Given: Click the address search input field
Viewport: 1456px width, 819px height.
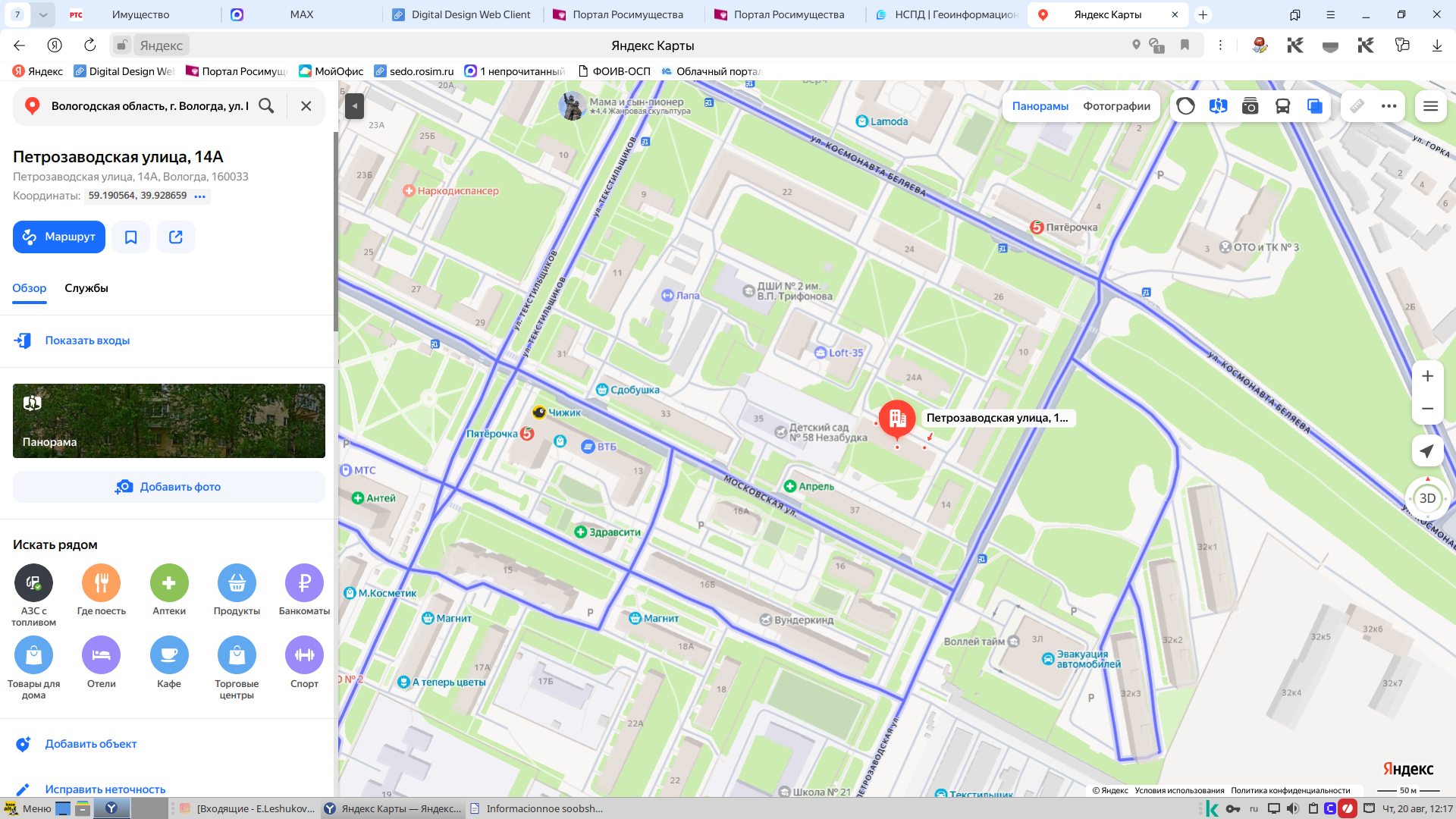Looking at the screenshot, I should 149,106.
